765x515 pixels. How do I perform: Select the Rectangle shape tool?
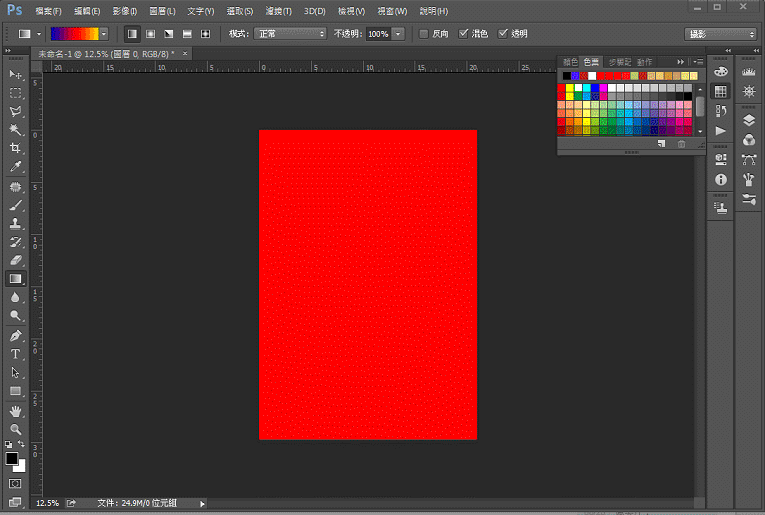pyautogui.click(x=15, y=391)
